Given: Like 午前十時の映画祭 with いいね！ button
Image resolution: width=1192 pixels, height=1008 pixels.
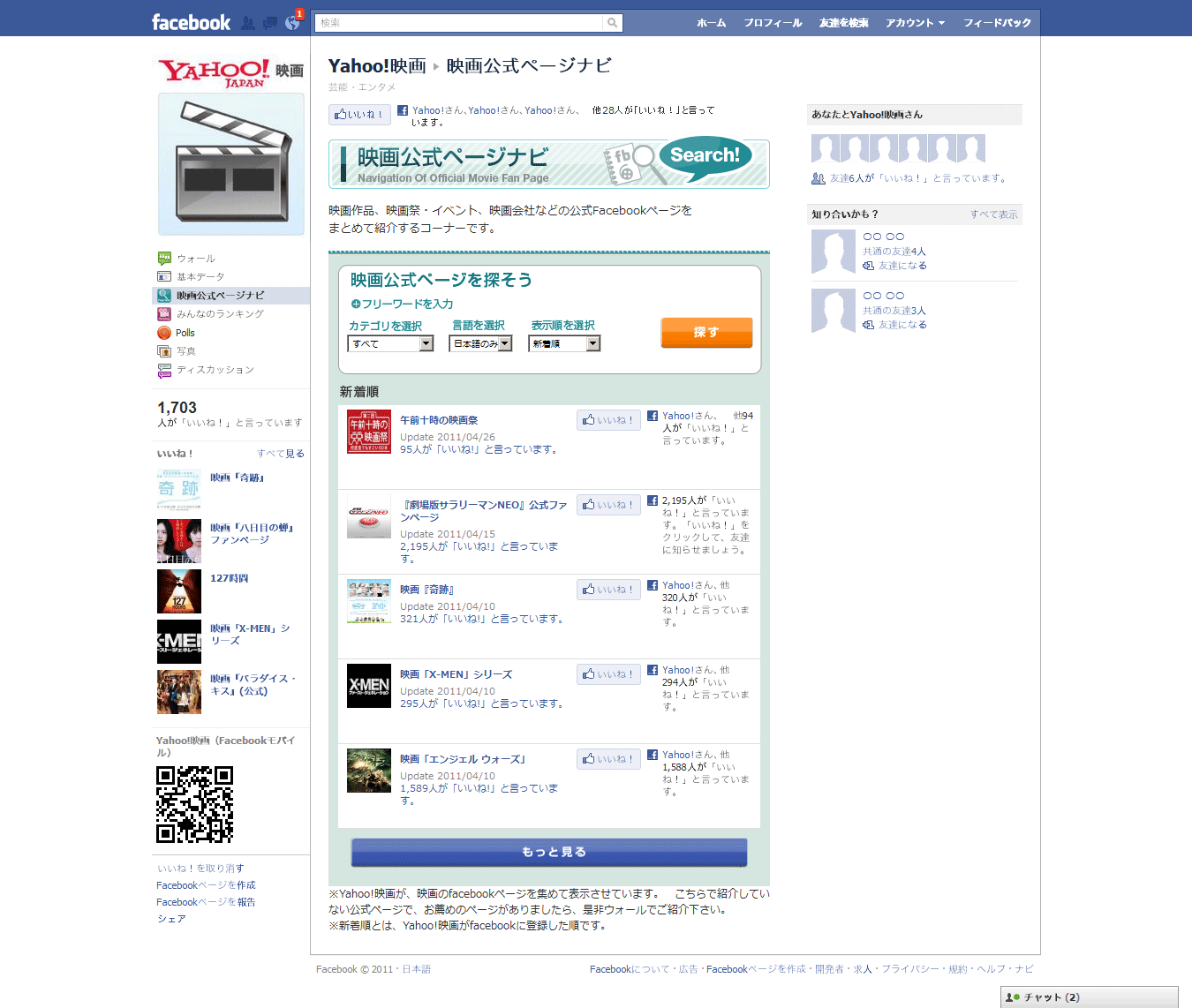Looking at the screenshot, I should pos(608,420).
